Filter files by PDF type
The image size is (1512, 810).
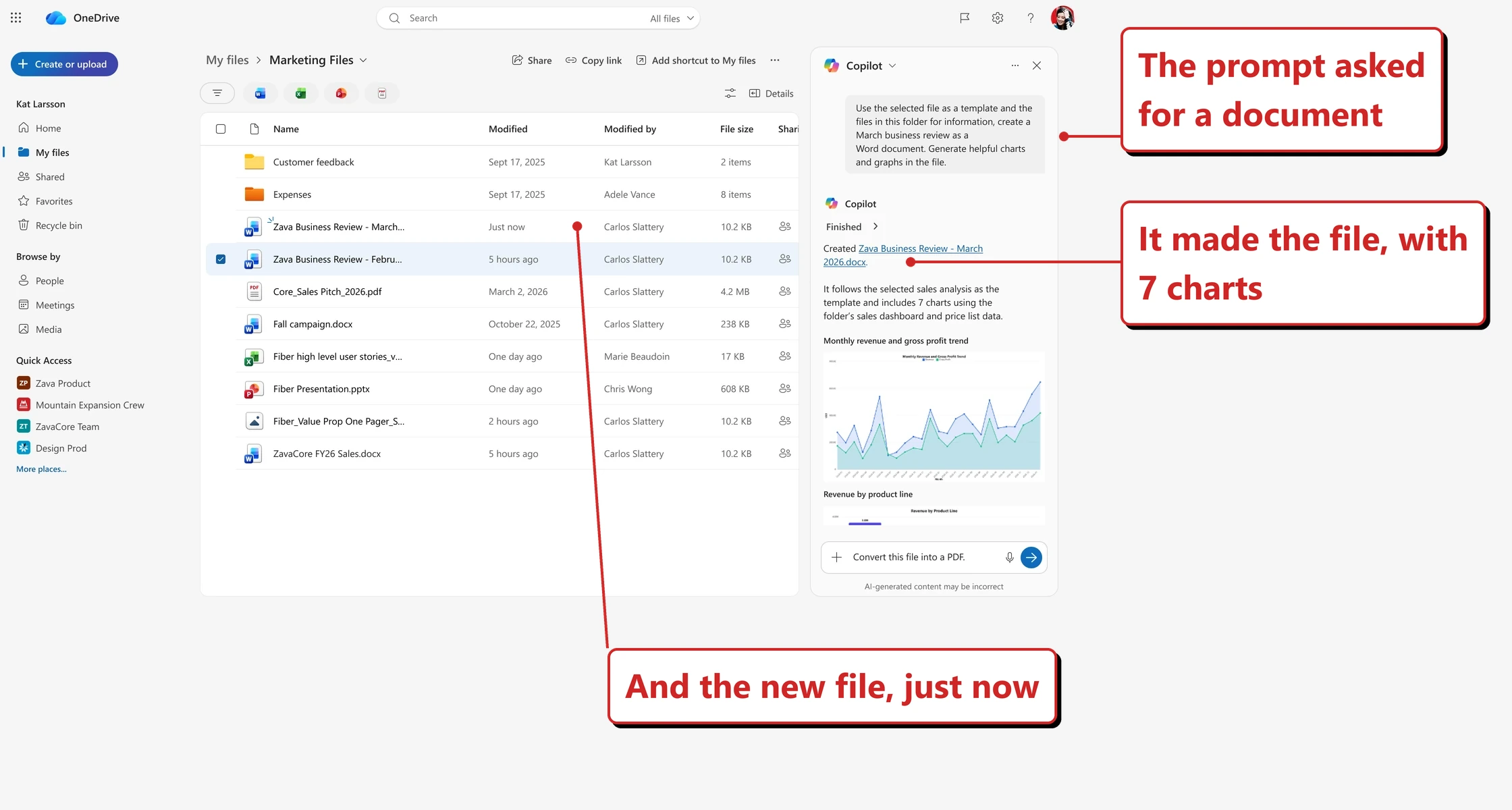coord(382,93)
